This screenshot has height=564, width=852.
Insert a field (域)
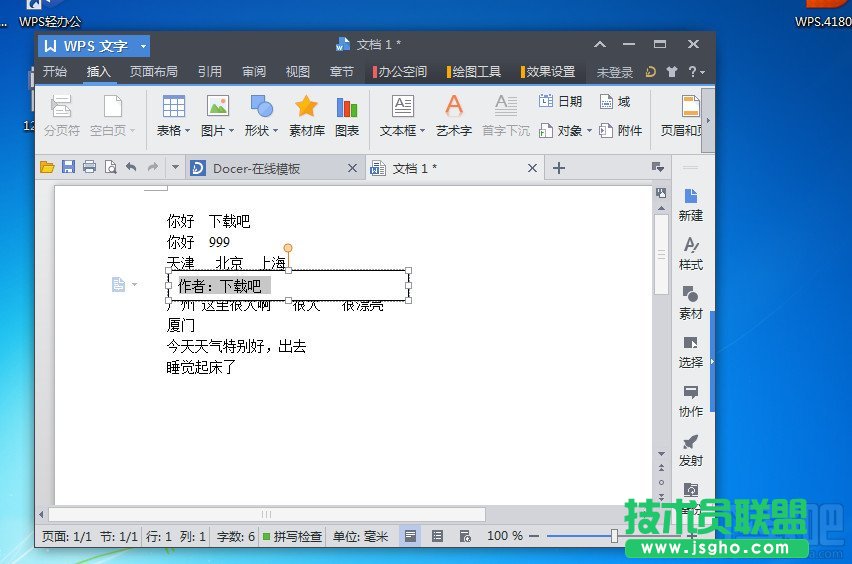(615, 102)
